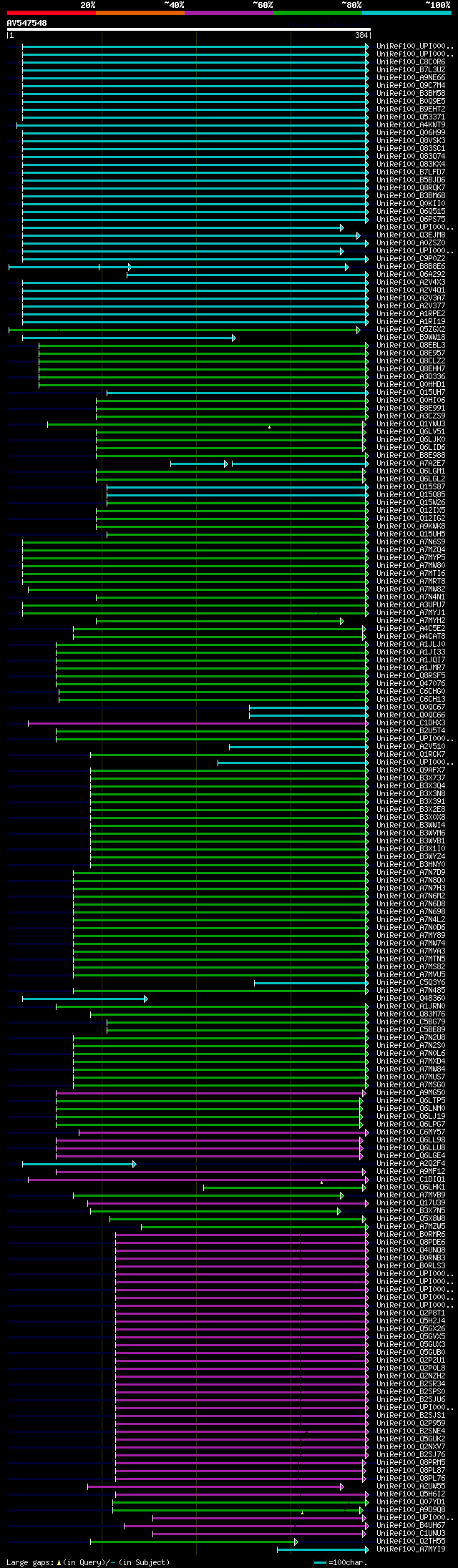Select the UniRef100_Q0QC67 label
This screenshot has height=1568, width=458.
click(411, 707)
